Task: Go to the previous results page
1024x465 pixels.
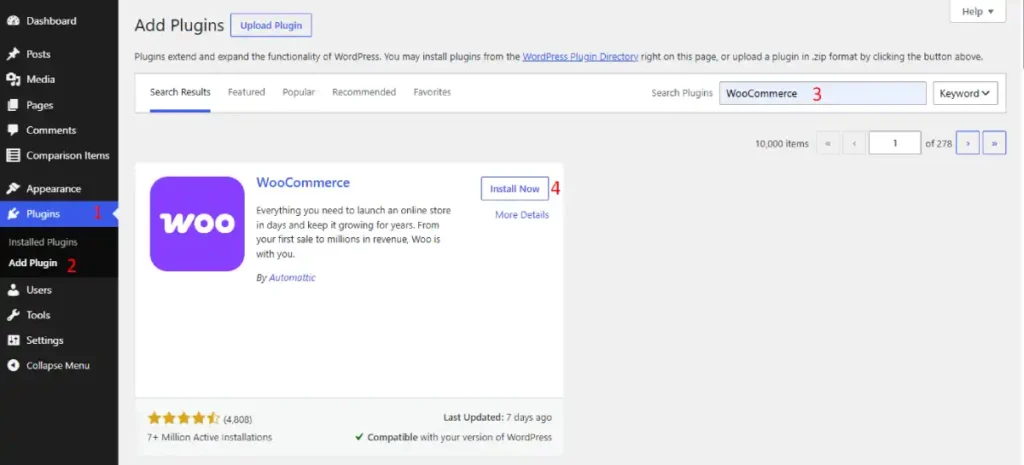Action: pos(854,143)
